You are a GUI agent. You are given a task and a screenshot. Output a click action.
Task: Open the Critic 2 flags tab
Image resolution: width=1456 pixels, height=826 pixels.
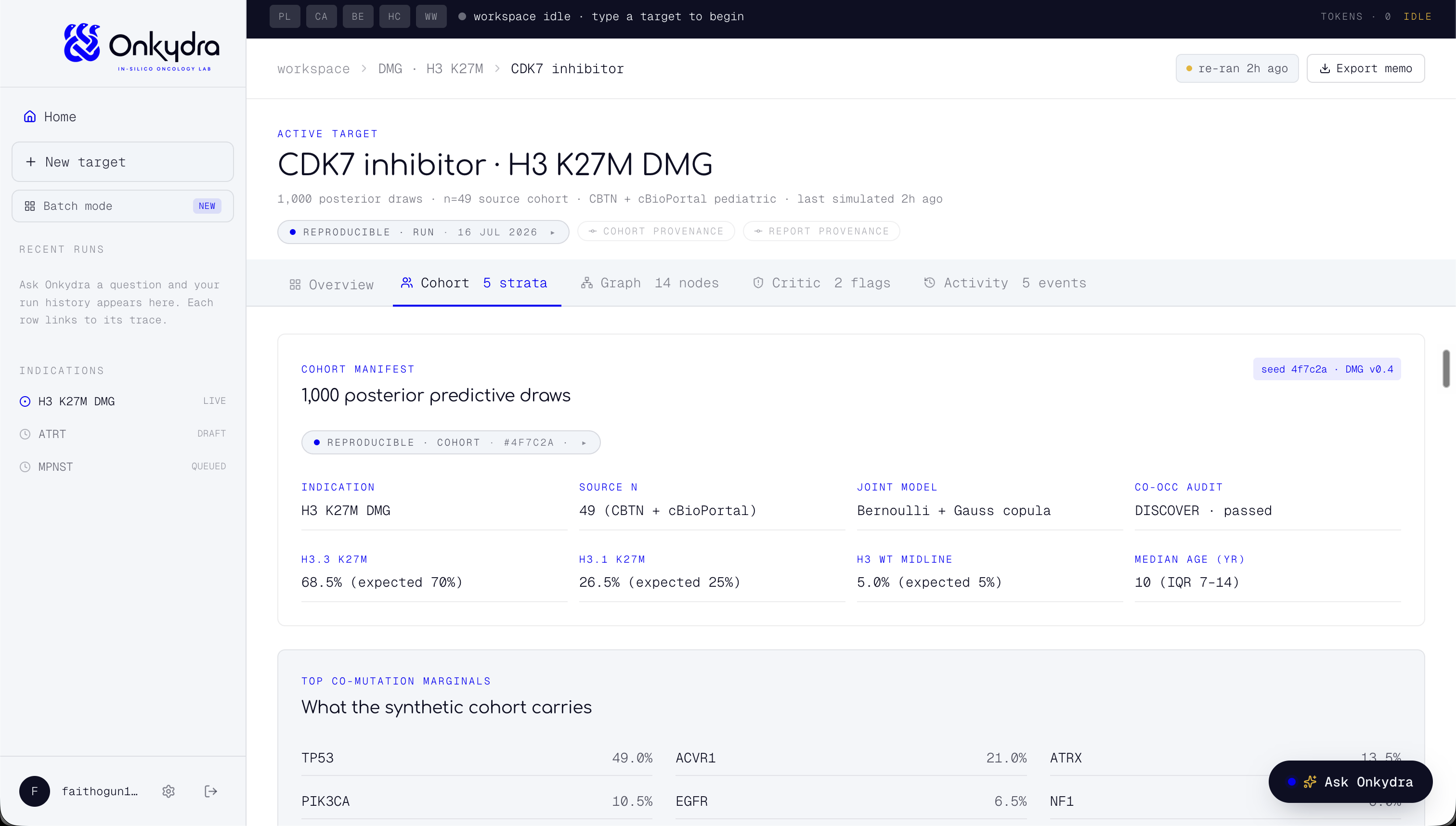click(821, 283)
